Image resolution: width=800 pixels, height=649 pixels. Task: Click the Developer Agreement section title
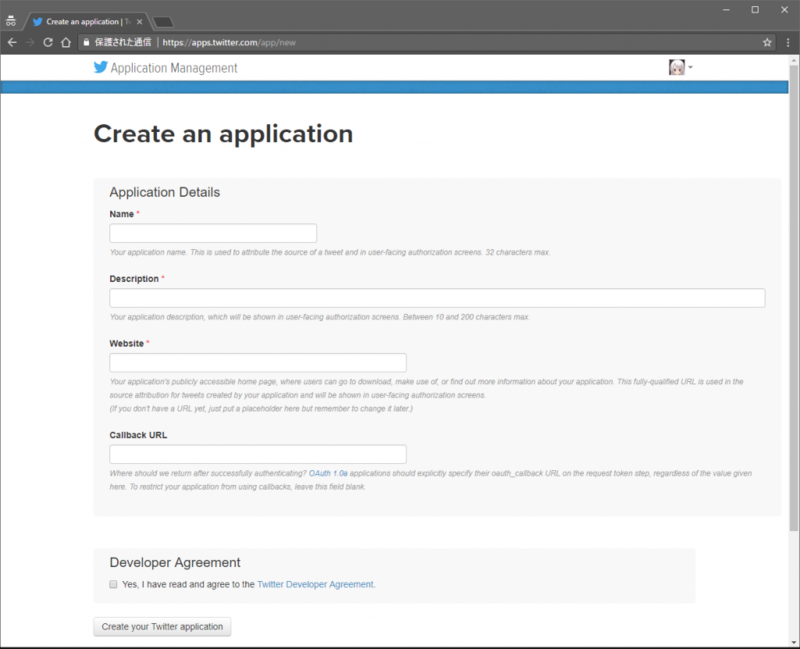[175, 562]
